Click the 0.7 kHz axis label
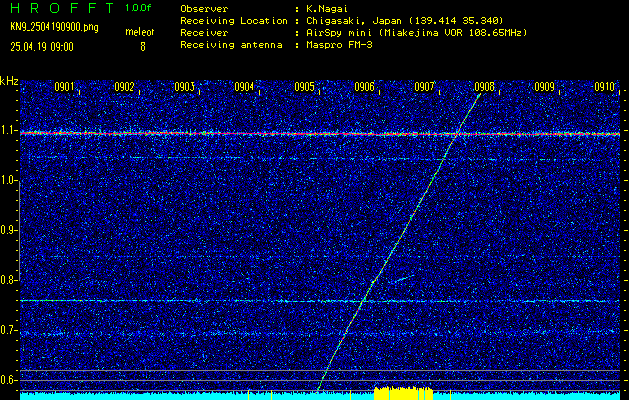This screenshot has height=400, width=629. coord(8,330)
